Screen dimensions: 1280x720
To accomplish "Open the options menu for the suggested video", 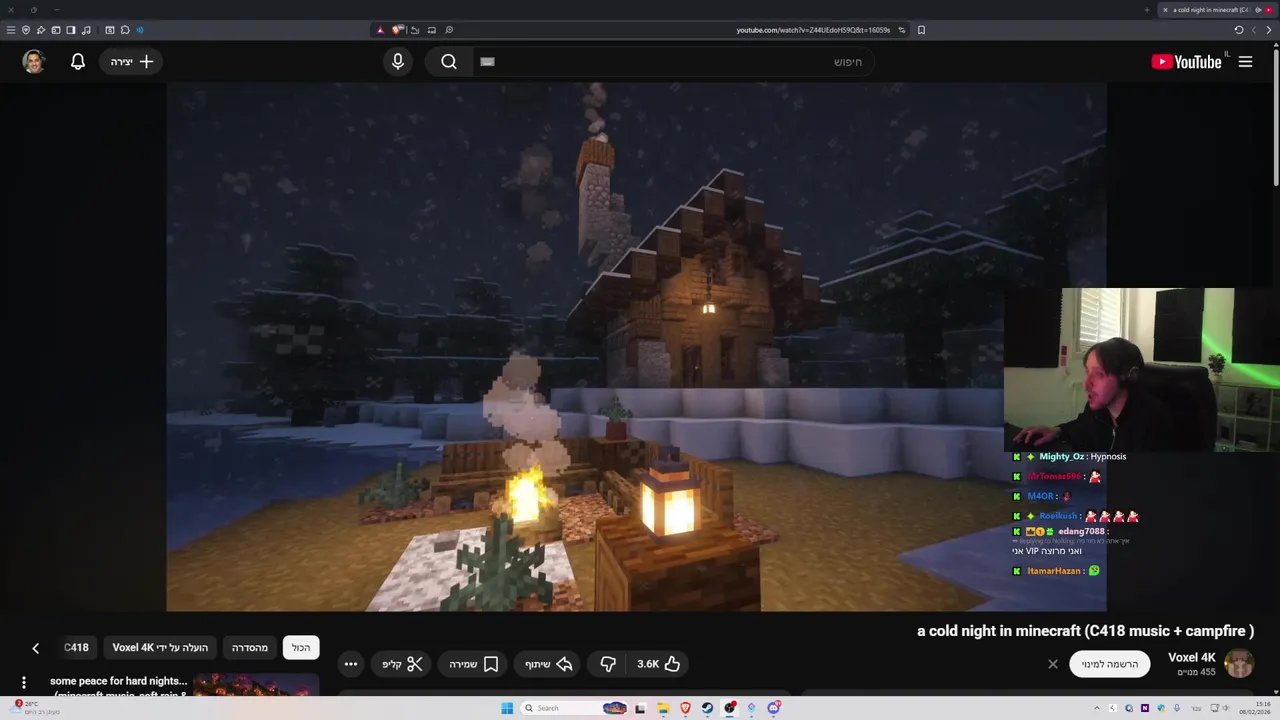I will click(x=24, y=683).
